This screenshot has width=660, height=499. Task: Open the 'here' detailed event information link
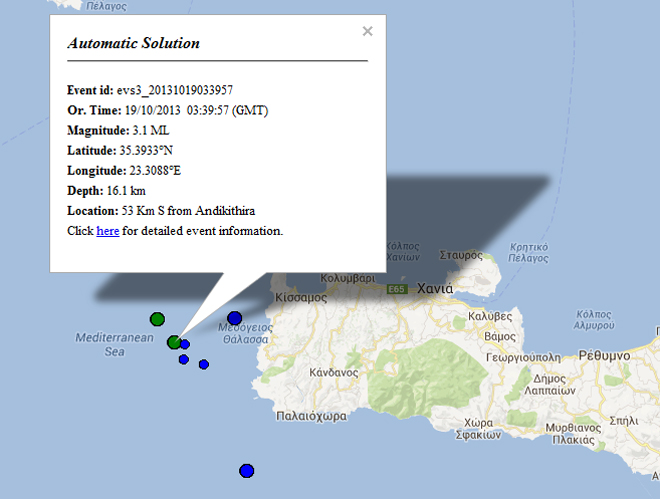pyautogui.click(x=107, y=231)
